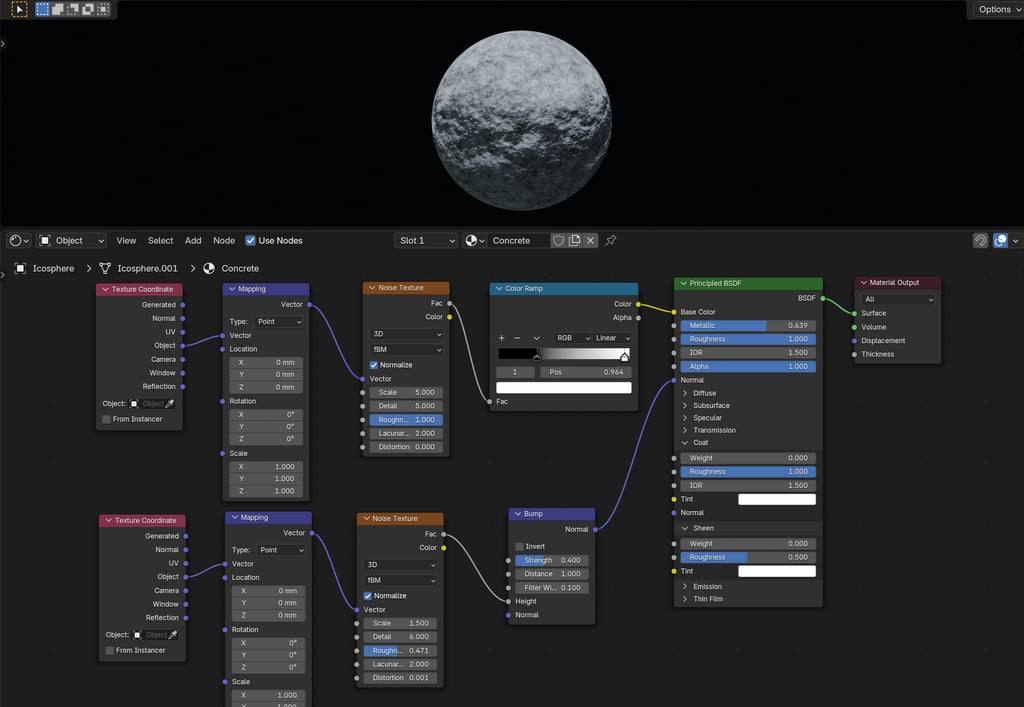Open Color Ramp RGB color mode dropdown

(573, 338)
